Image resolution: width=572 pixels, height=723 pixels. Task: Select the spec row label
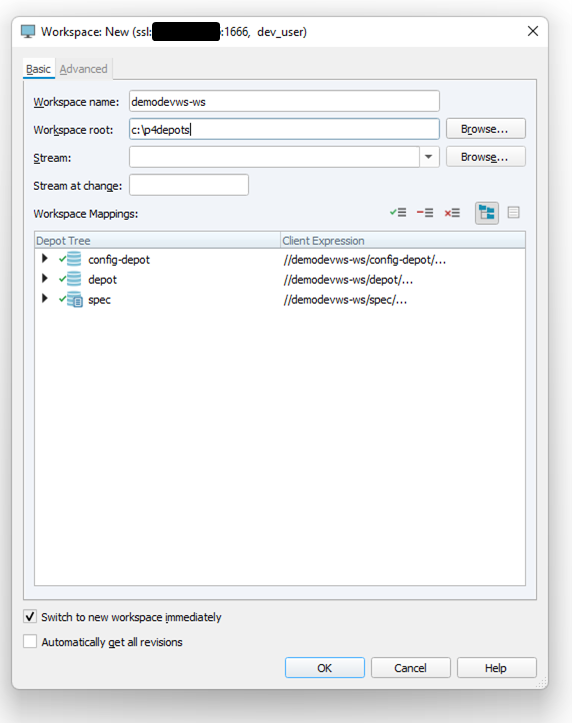tap(99, 300)
